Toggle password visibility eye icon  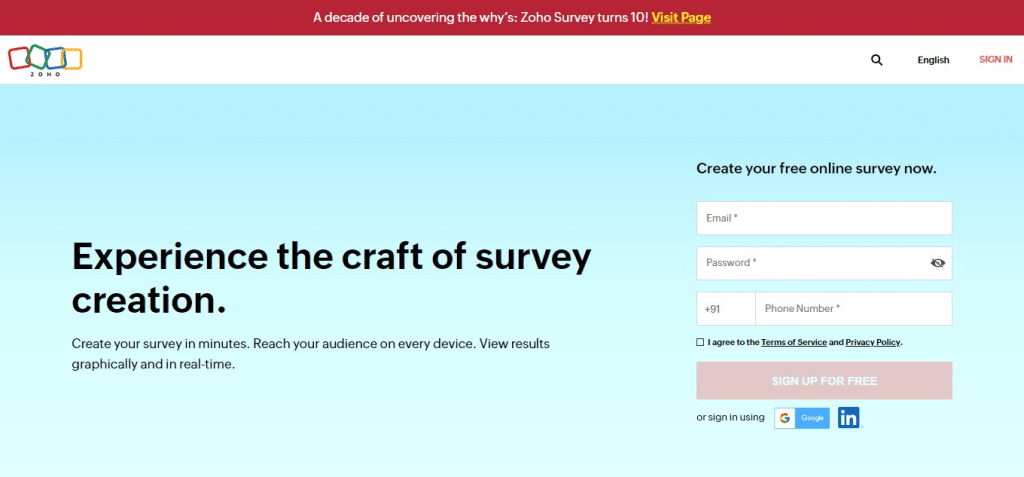click(938, 263)
